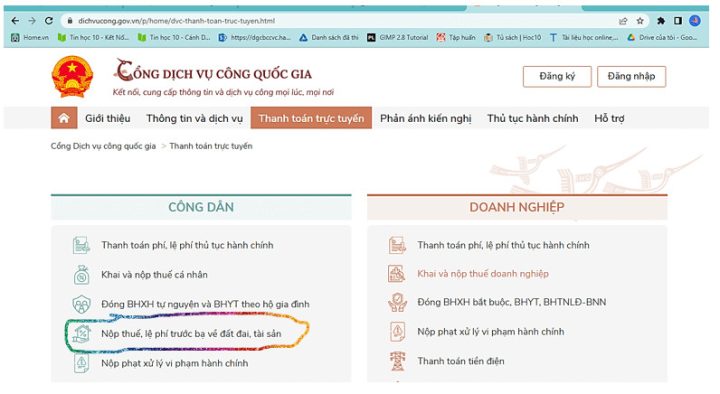Open Tài liệu học online bookmark
Image resolution: width=720 pixels, height=394 pixels.
pos(584,38)
